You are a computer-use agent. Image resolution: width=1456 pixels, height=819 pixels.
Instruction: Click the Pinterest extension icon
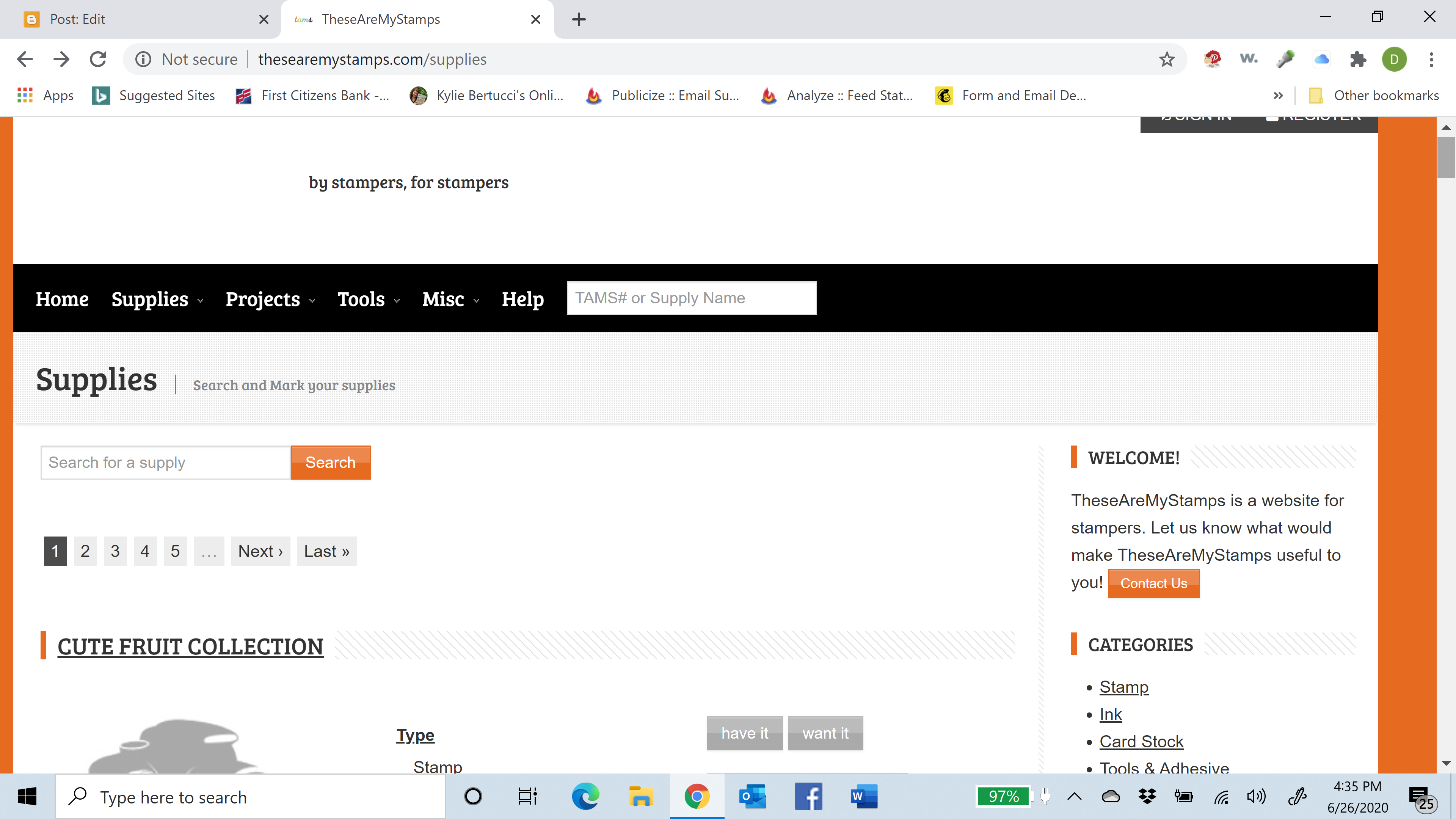click(x=1213, y=60)
